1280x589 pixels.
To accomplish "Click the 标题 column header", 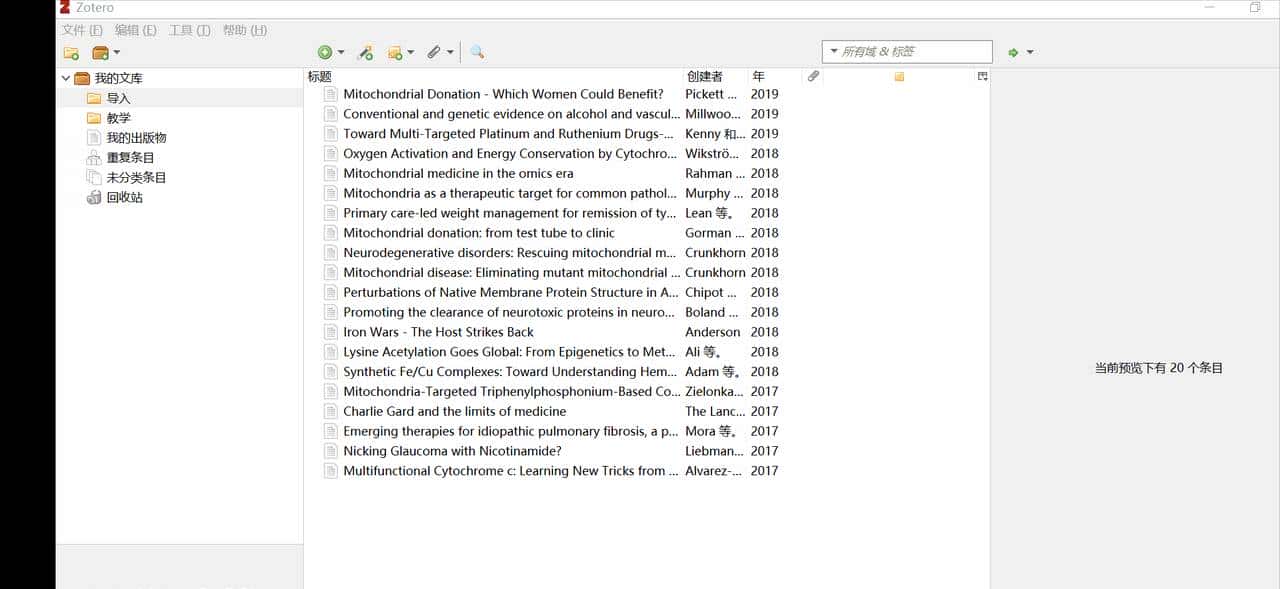I will pos(317,76).
